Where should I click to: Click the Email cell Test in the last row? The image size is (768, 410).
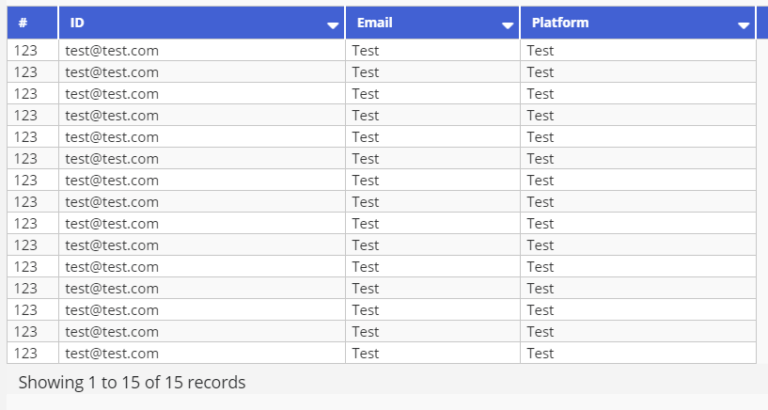[365, 353]
